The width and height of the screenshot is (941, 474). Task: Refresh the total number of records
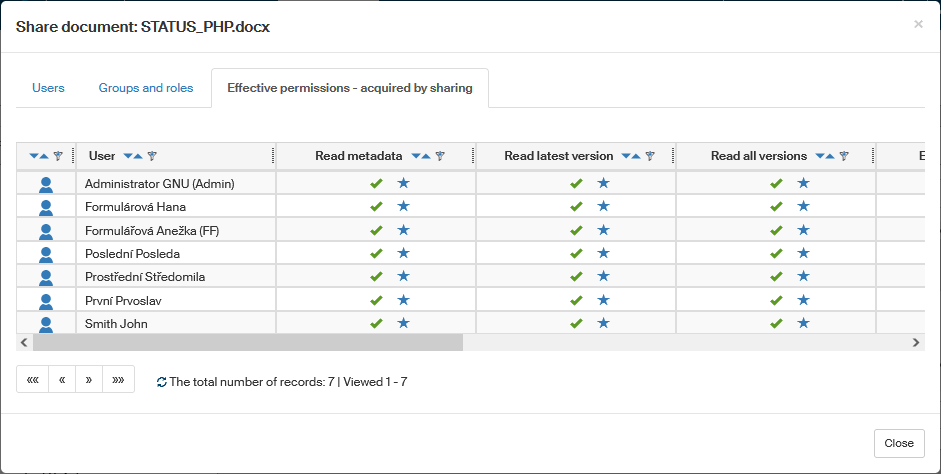162,382
